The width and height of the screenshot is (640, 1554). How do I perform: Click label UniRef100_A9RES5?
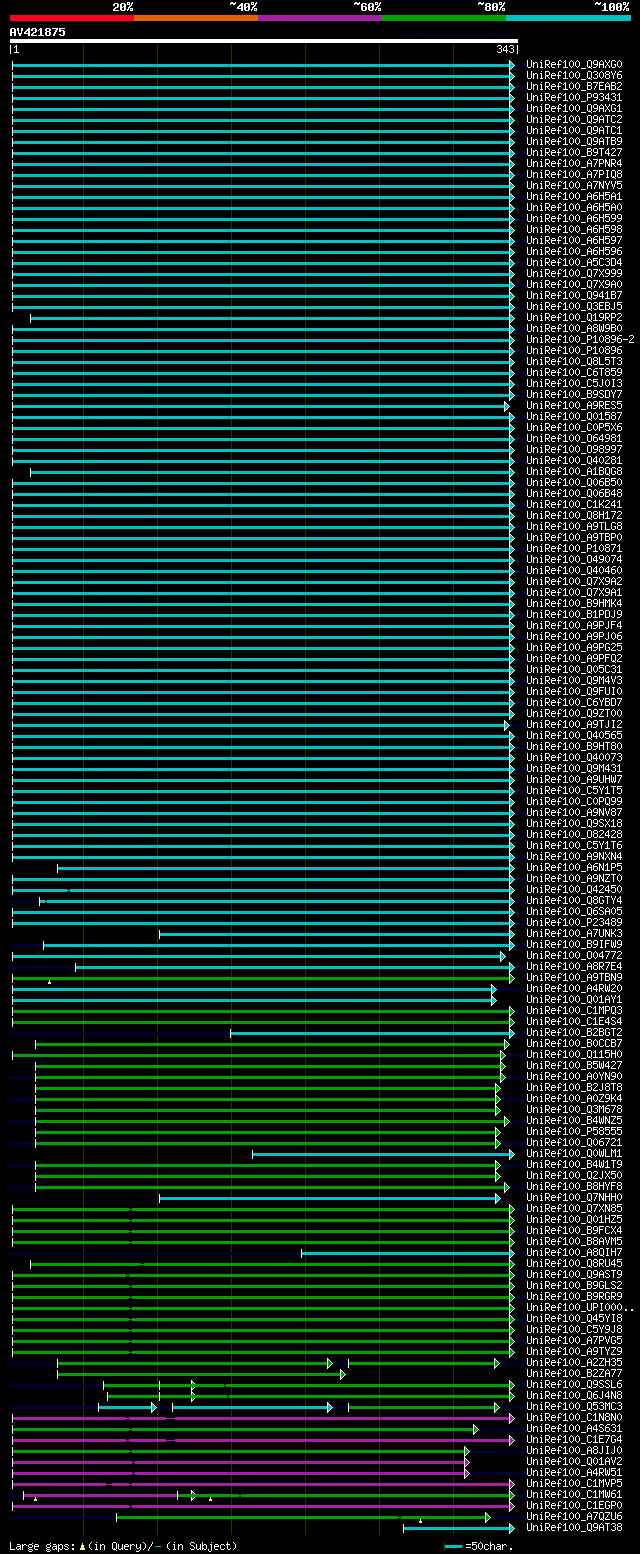pyautogui.click(x=574, y=406)
